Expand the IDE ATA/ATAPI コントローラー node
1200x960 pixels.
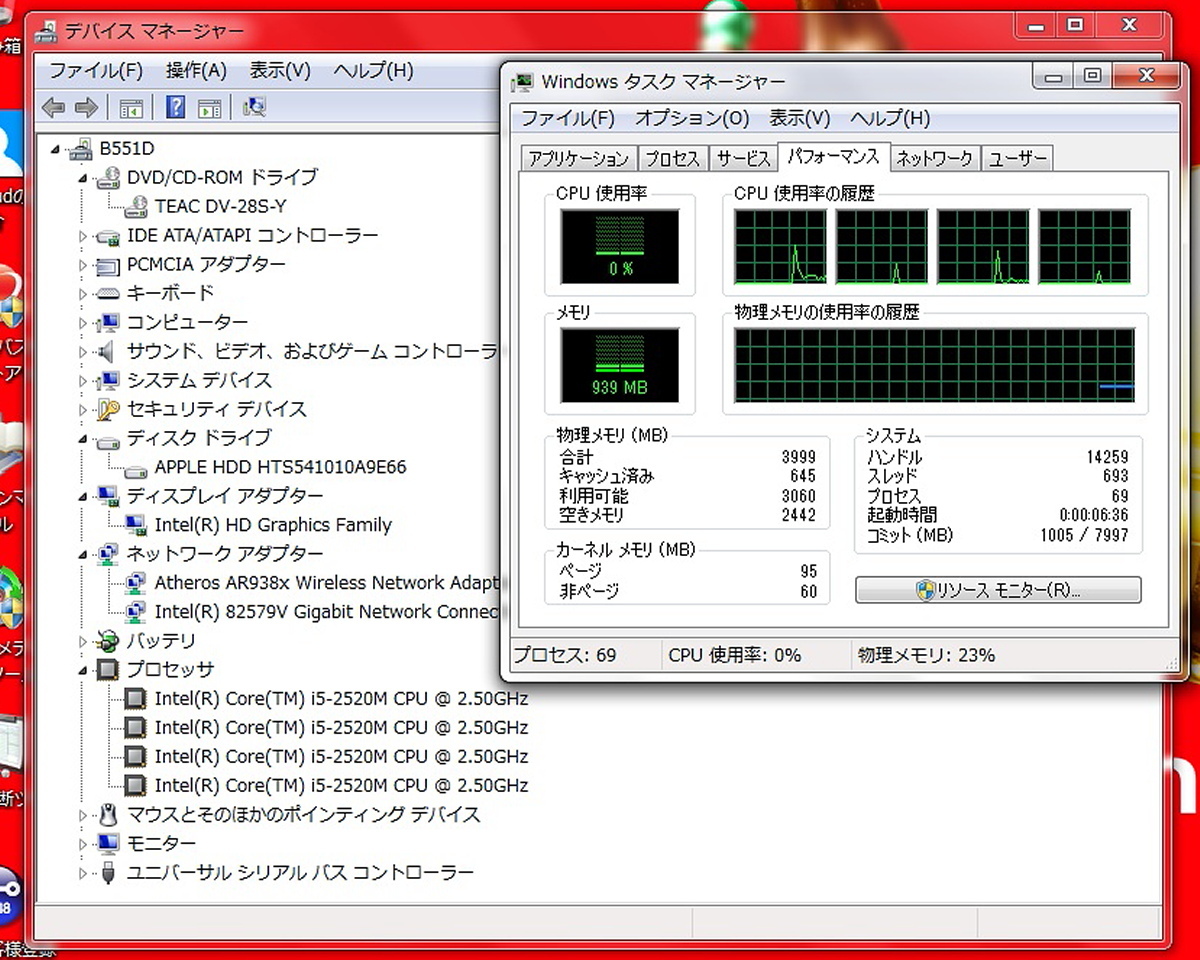84,236
